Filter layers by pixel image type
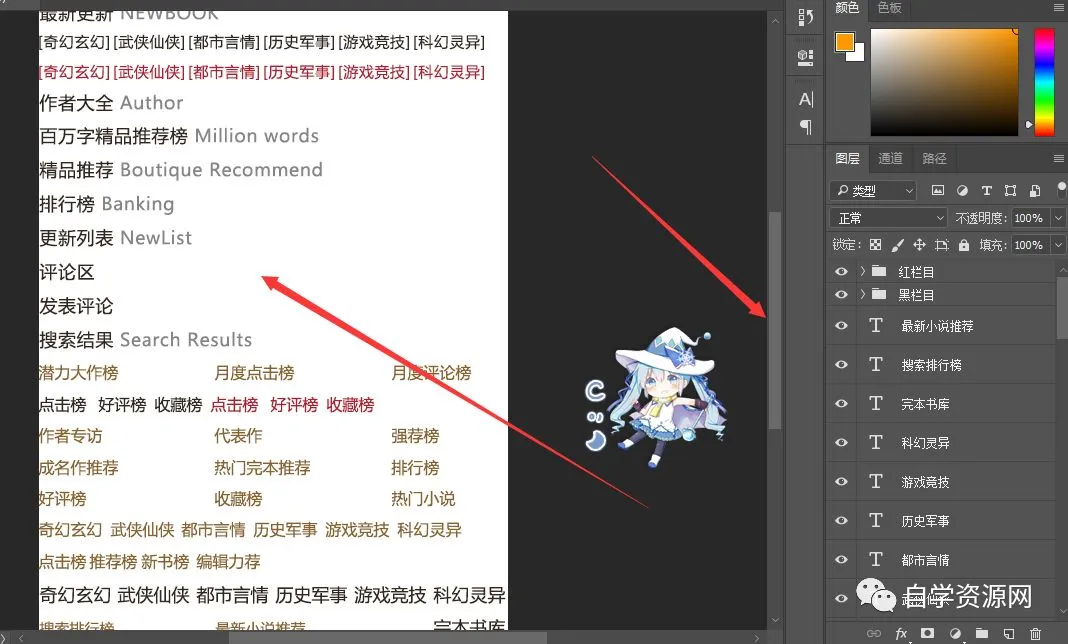 (x=938, y=191)
